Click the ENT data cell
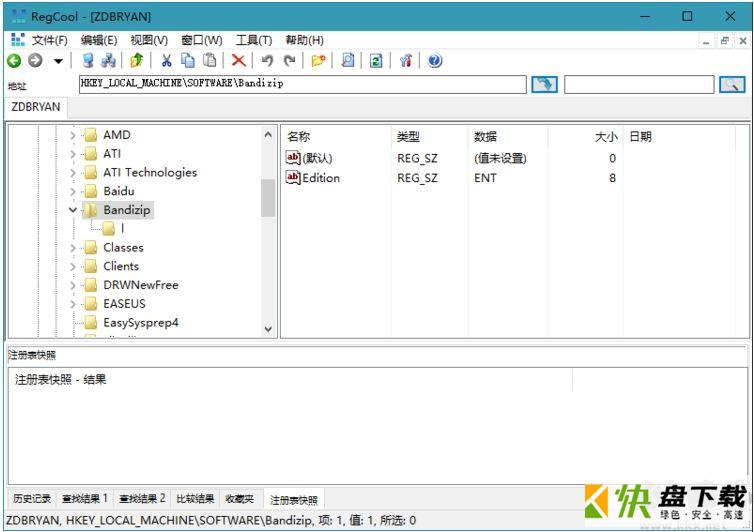Viewport: 754px width, 532px height. click(485, 178)
